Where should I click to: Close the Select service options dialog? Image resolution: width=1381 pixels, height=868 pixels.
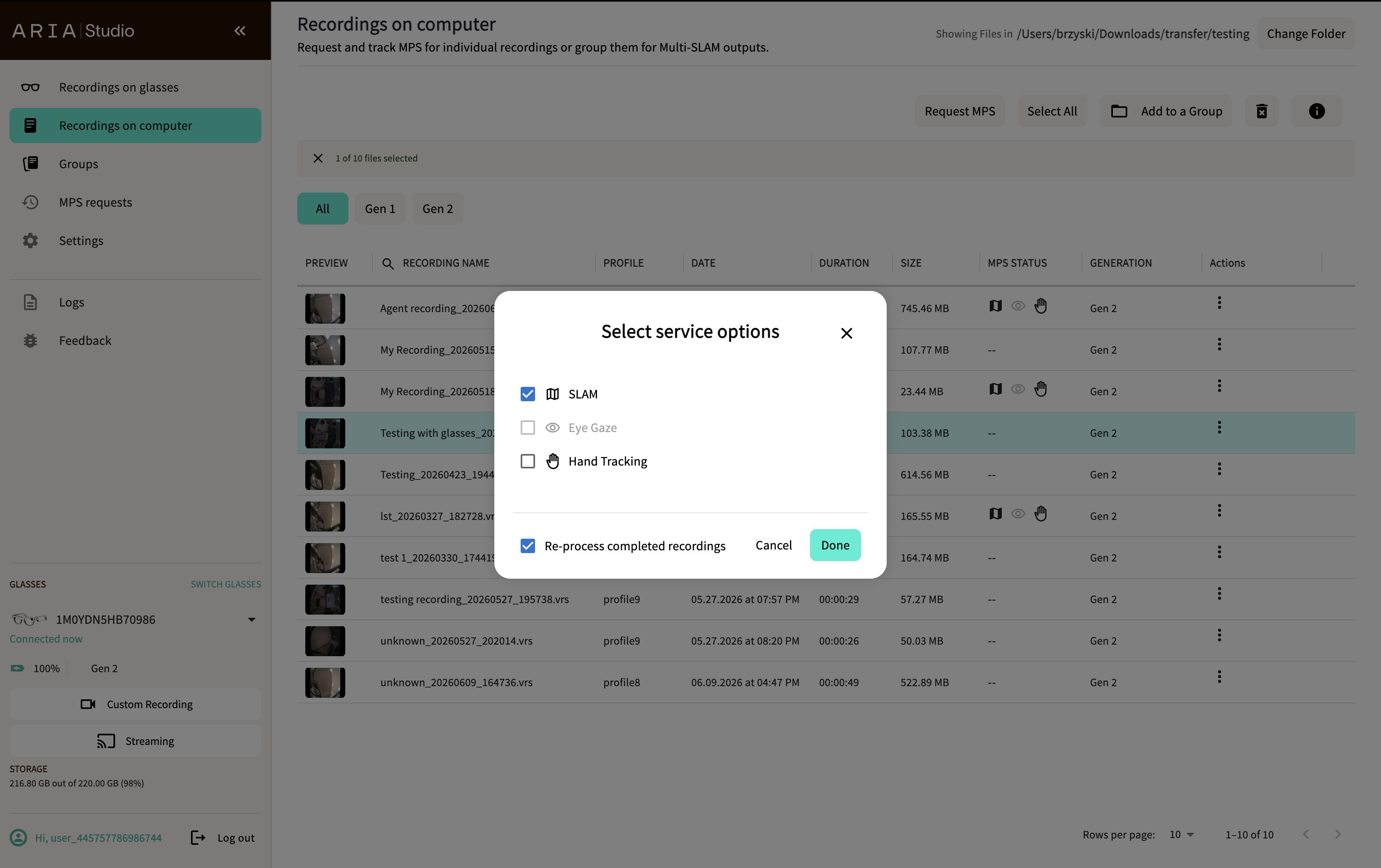click(x=846, y=333)
